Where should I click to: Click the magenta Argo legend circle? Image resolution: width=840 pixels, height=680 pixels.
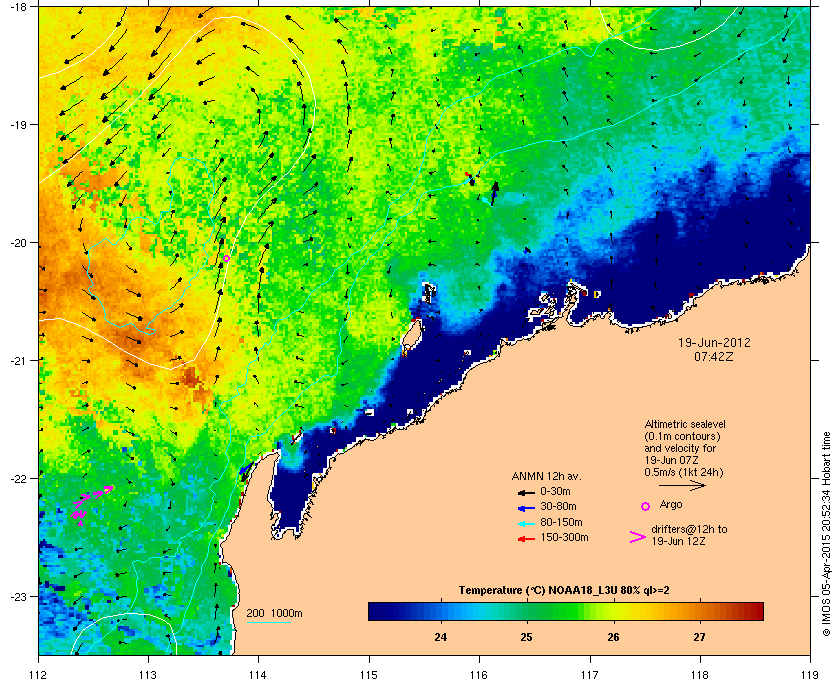[x=646, y=506]
